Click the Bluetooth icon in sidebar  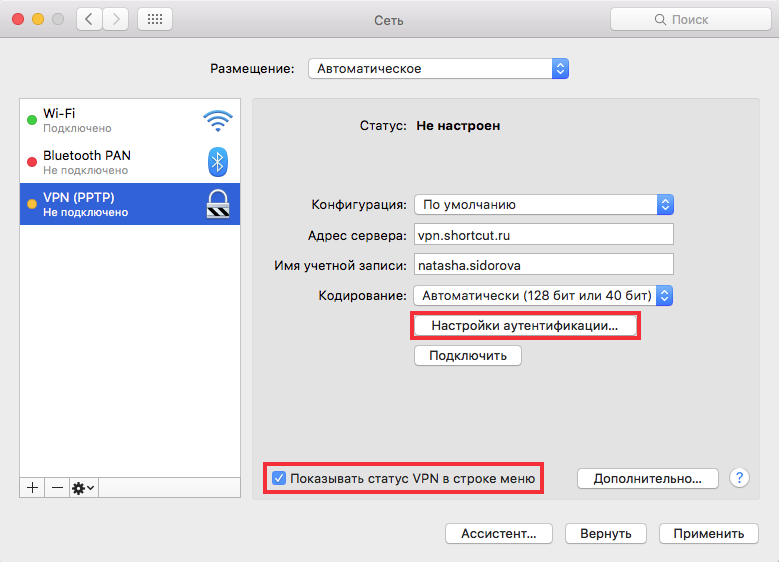point(218,162)
